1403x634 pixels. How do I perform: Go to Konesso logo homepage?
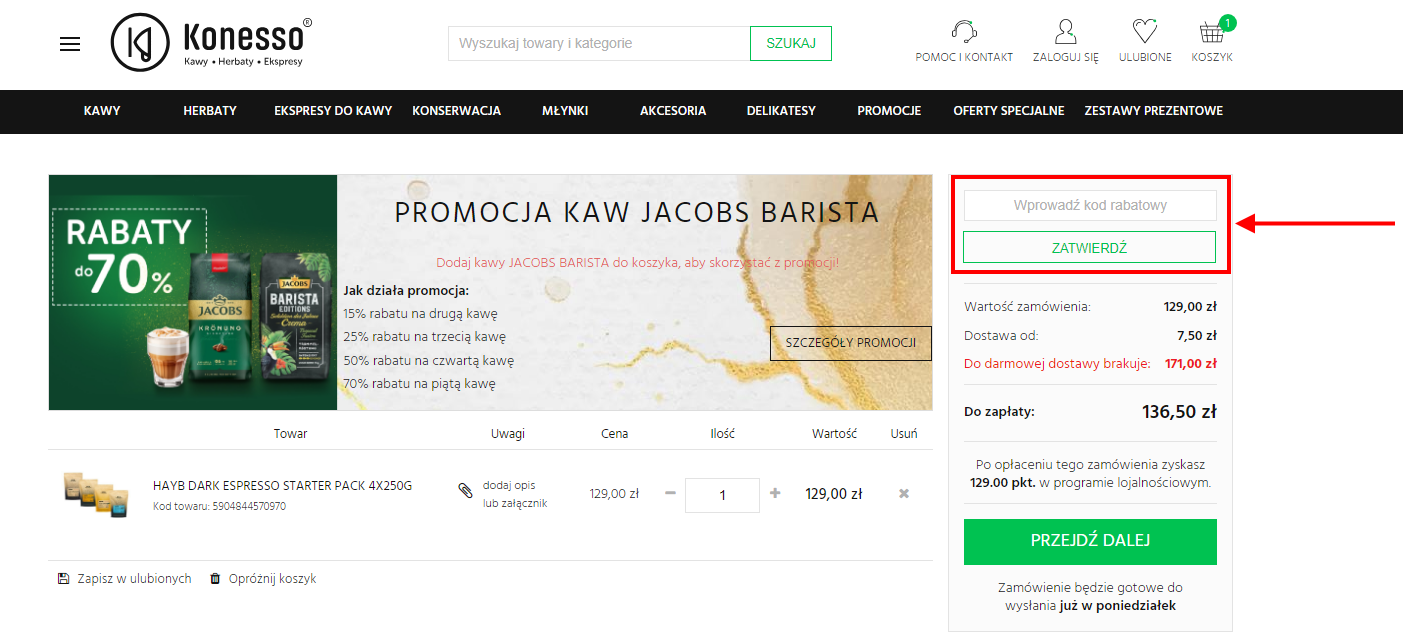[x=211, y=43]
